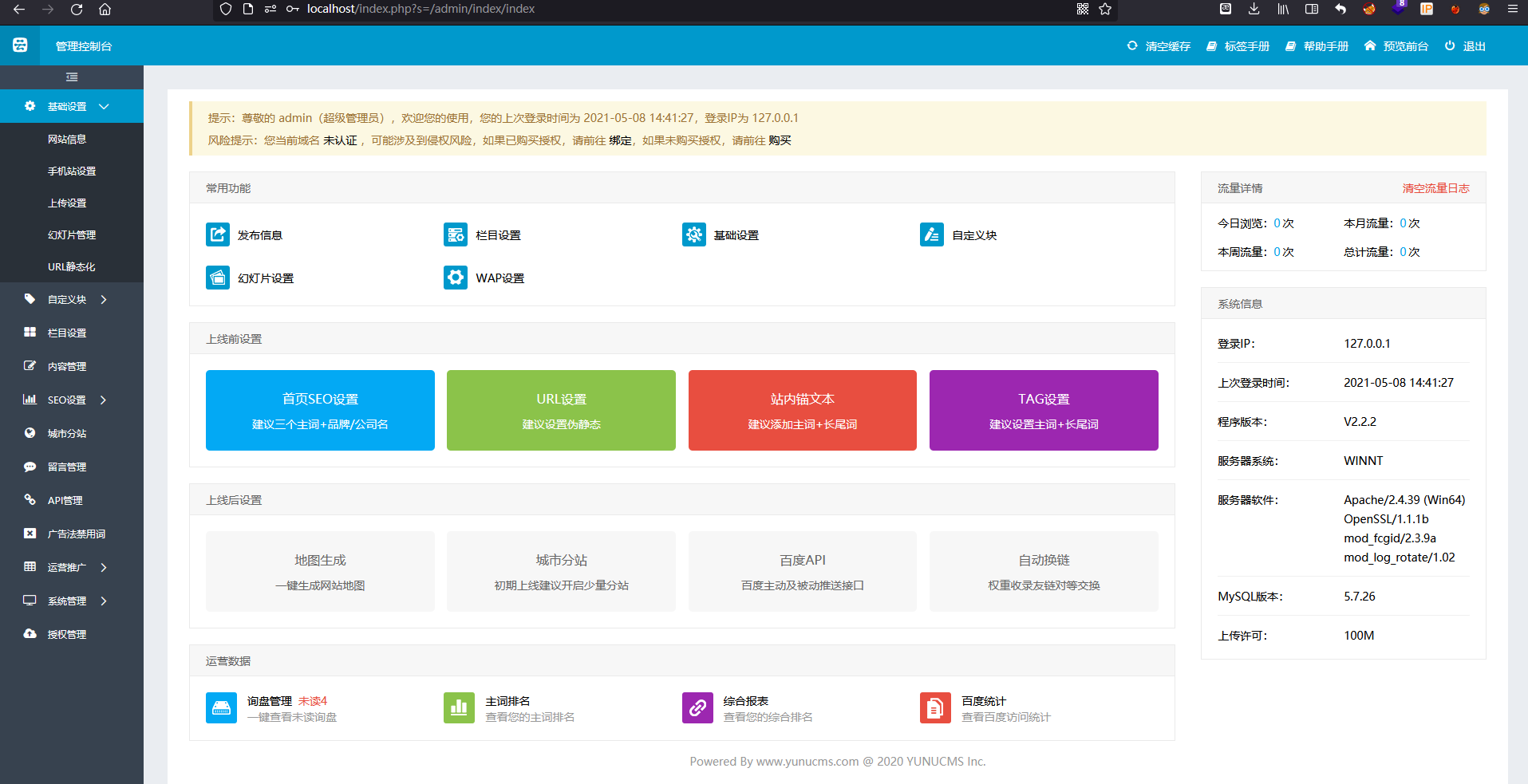Screen dimensions: 1528x784
Task: Click the 城市分站 globe icon in sidebar
Action: tap(30, 433)
